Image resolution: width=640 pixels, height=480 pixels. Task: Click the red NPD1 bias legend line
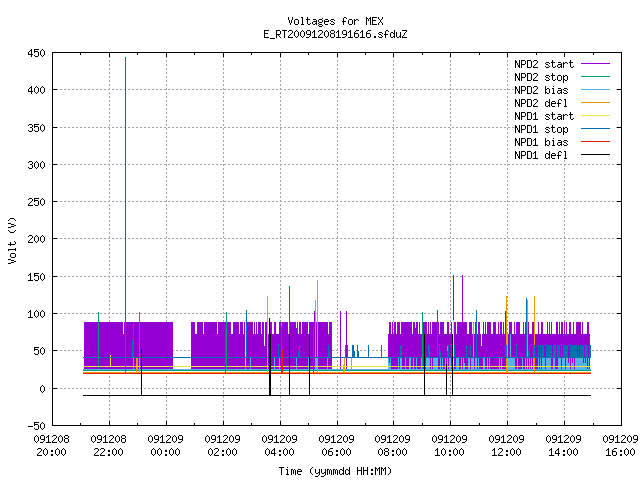point(596,142)
